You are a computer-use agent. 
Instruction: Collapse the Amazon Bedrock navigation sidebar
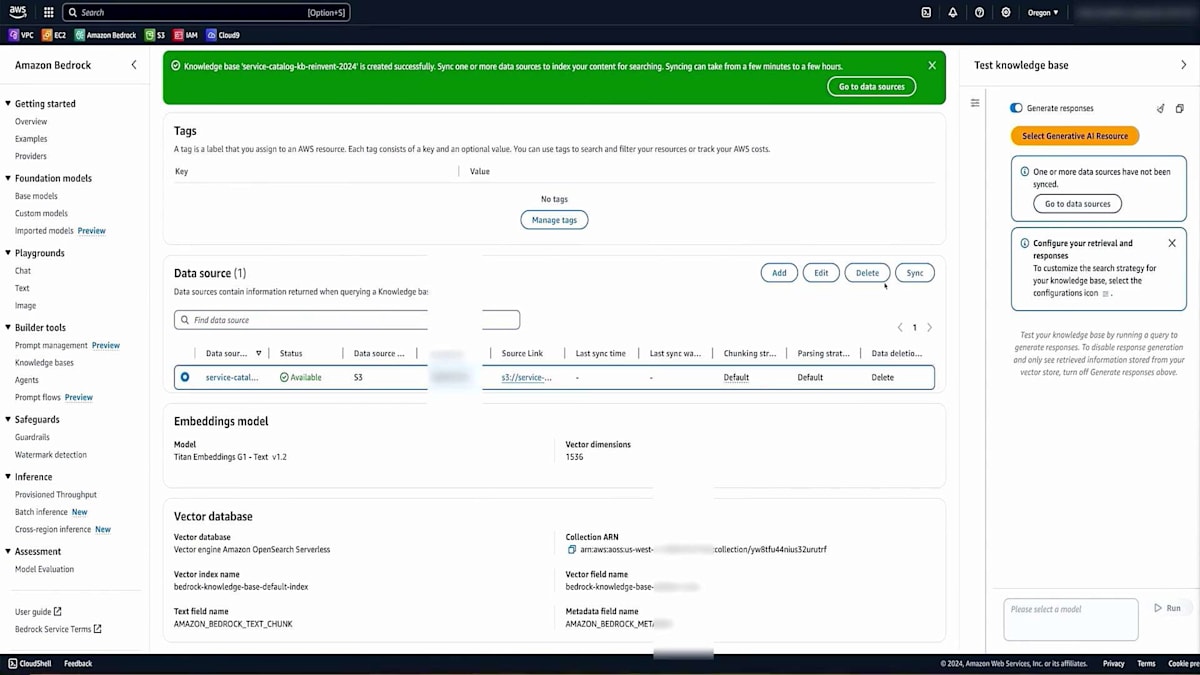(134, 65)
